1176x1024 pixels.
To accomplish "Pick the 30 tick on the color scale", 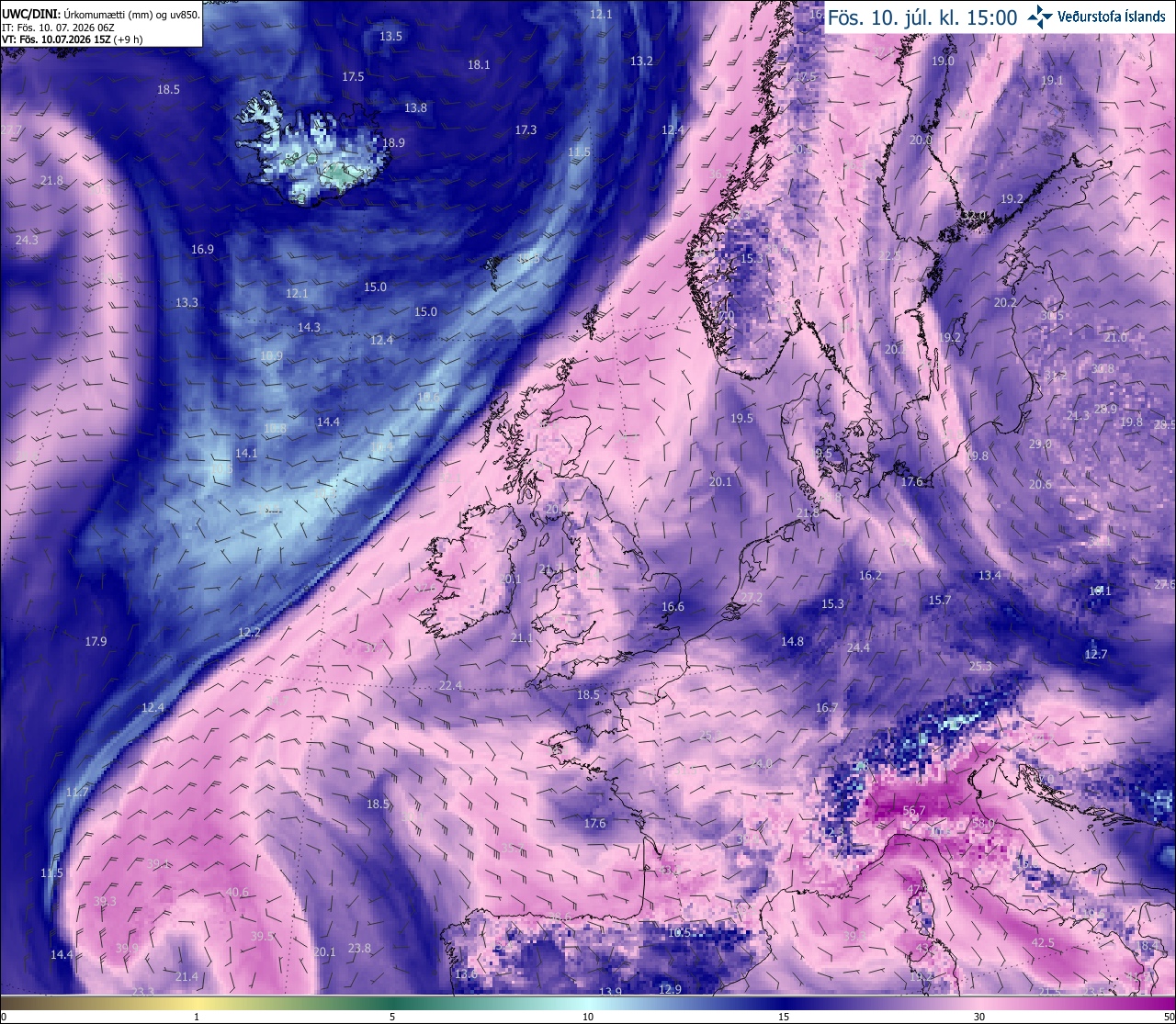I will coord(979,1017).
